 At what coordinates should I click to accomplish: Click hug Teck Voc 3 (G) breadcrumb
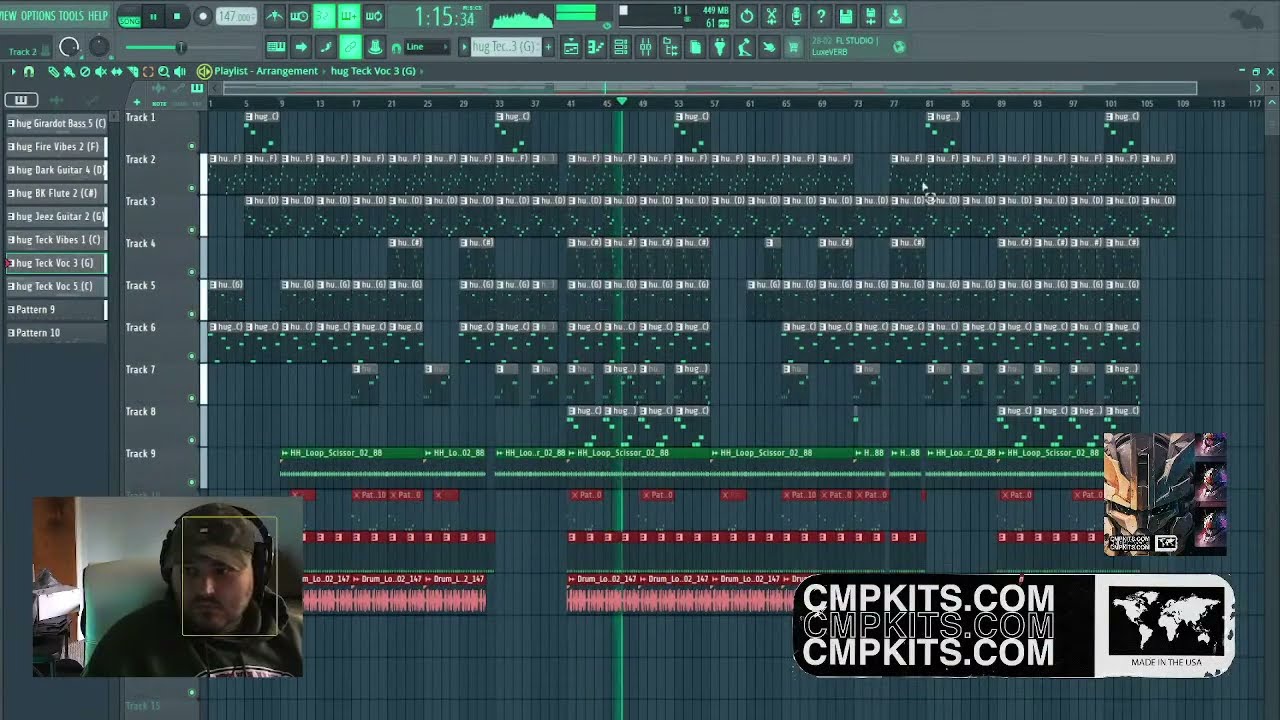(x=373, y=71)
